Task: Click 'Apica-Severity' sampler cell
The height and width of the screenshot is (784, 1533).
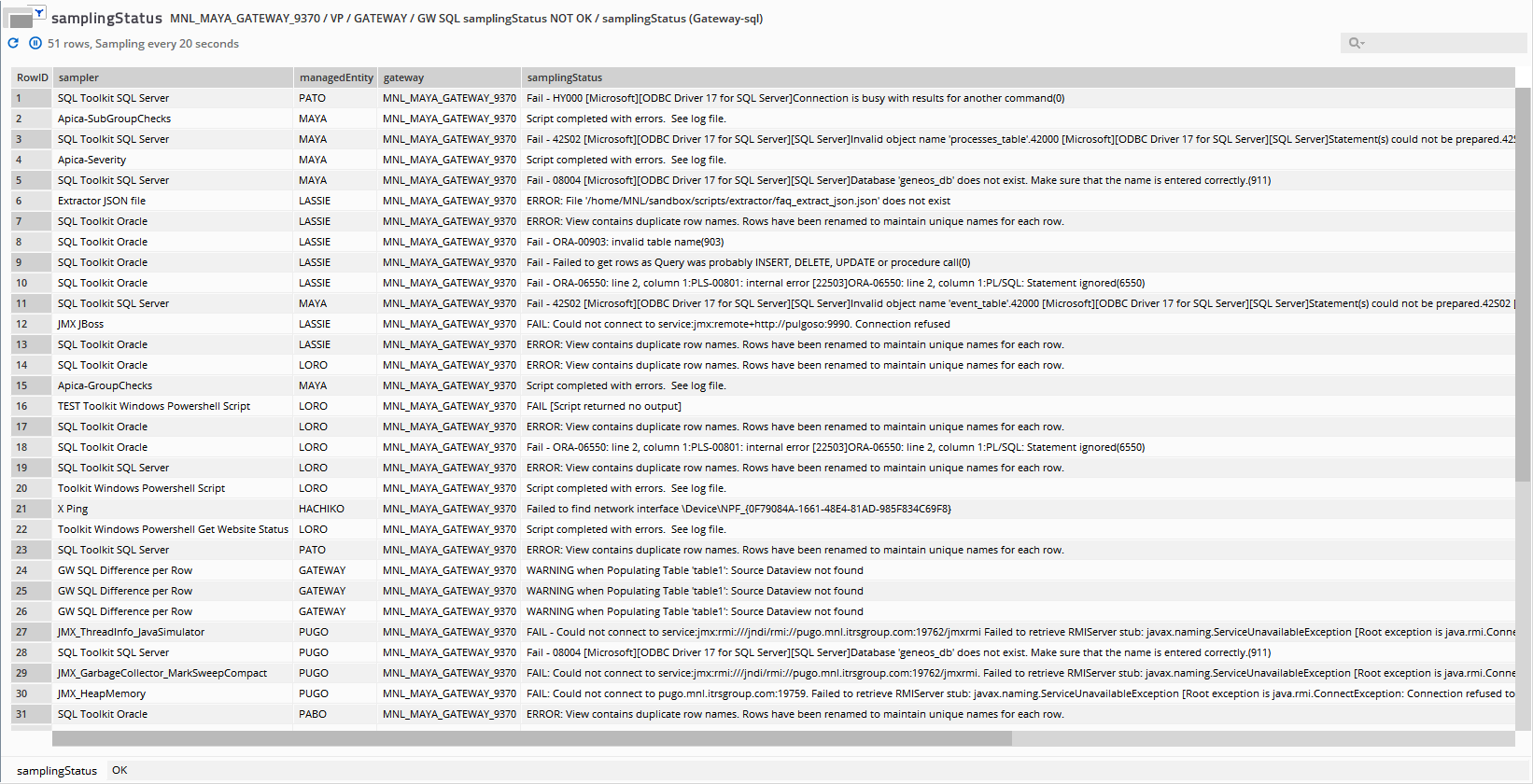Action: point(91,160)
